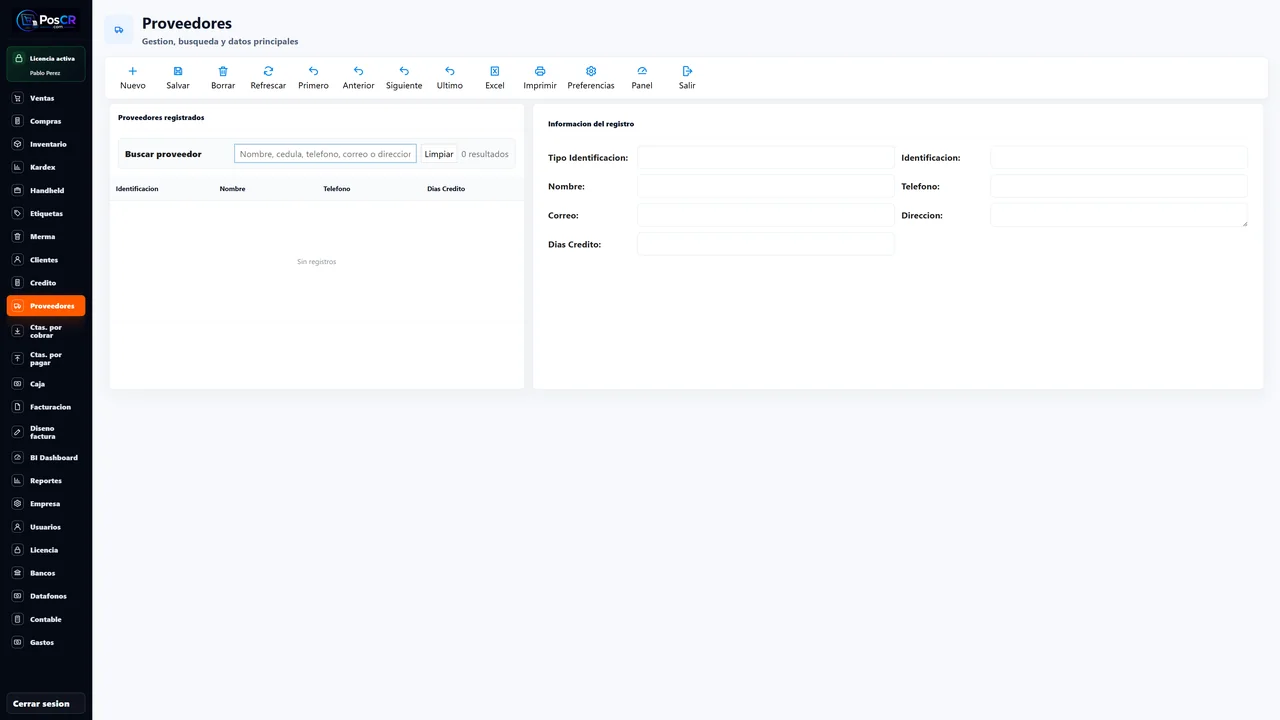Click the Nombre input field
The height and width of the screenshot is (720, 1280).
(766, 187)
